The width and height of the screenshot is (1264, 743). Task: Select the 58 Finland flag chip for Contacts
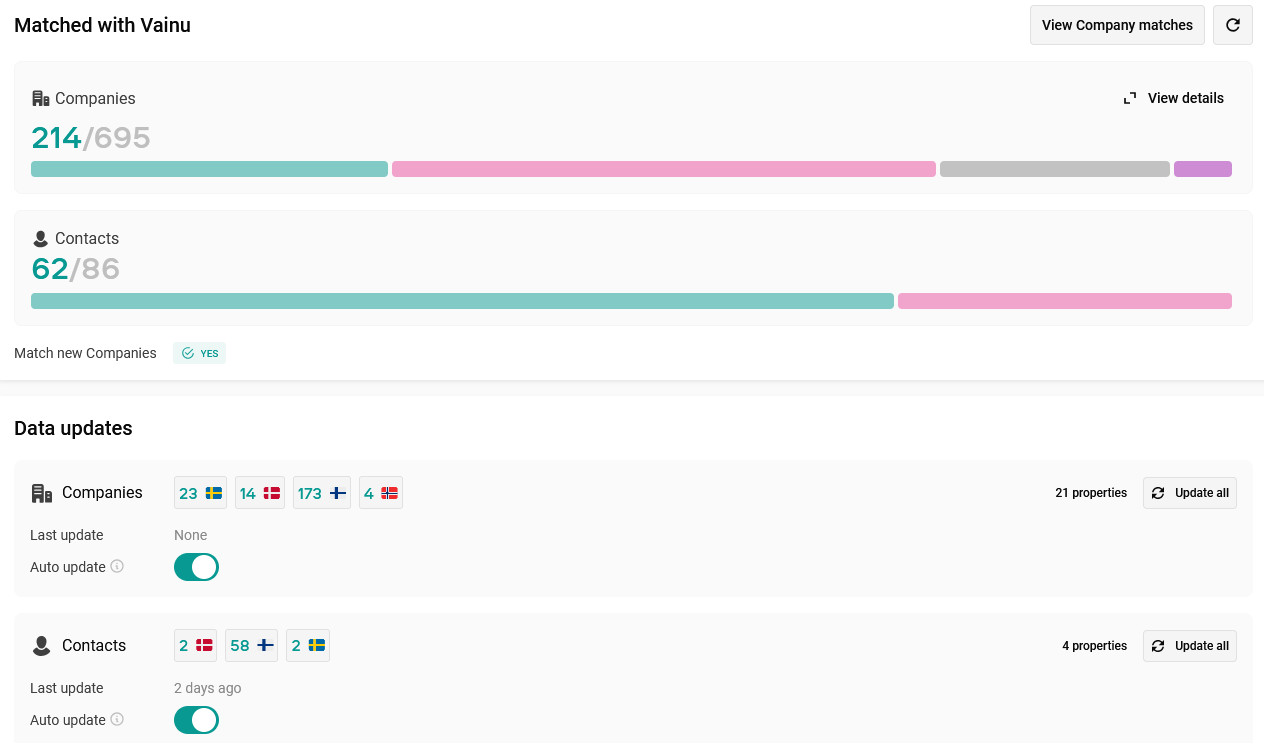pos(252,646)
